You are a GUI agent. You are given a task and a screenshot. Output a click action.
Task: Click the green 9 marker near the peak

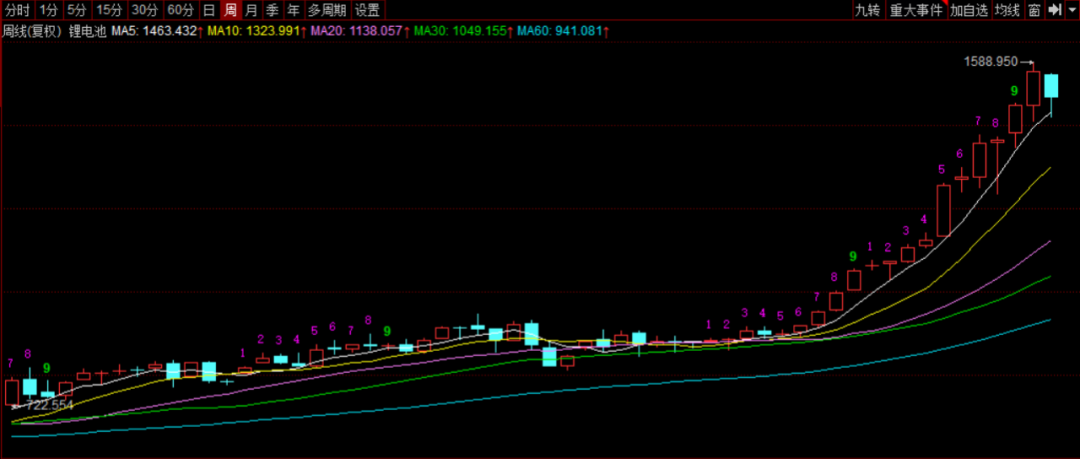(x=1014, y=90)
